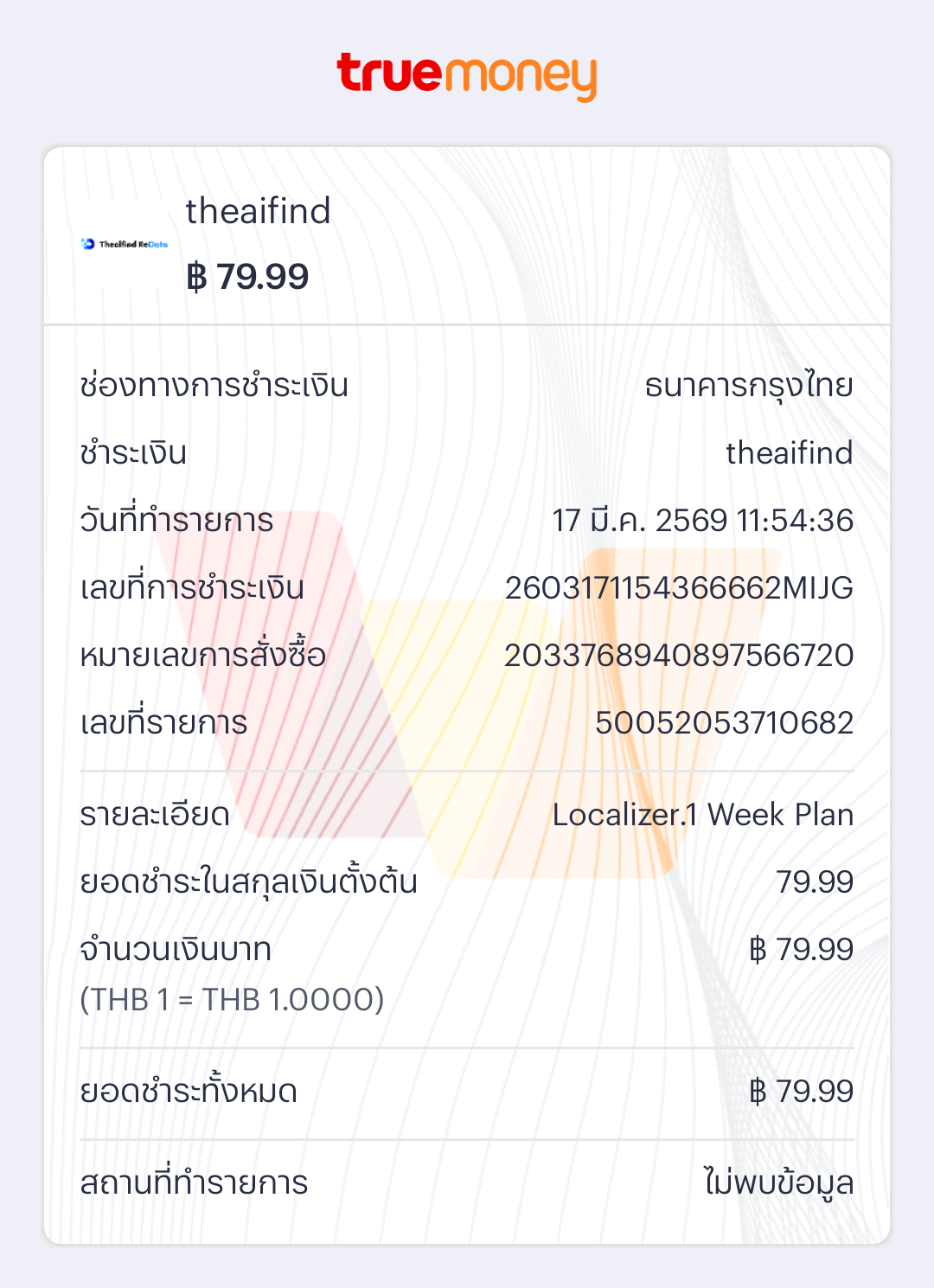
Task: Select the รายละเอียด label
Action: [x=155, y=815]
